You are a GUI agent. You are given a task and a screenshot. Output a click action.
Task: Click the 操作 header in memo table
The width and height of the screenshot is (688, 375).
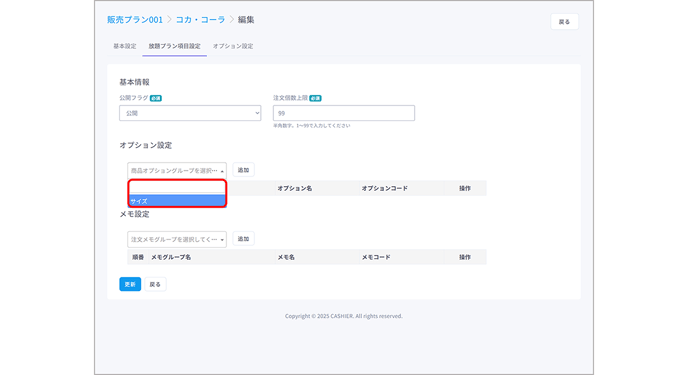coord(465,257)
